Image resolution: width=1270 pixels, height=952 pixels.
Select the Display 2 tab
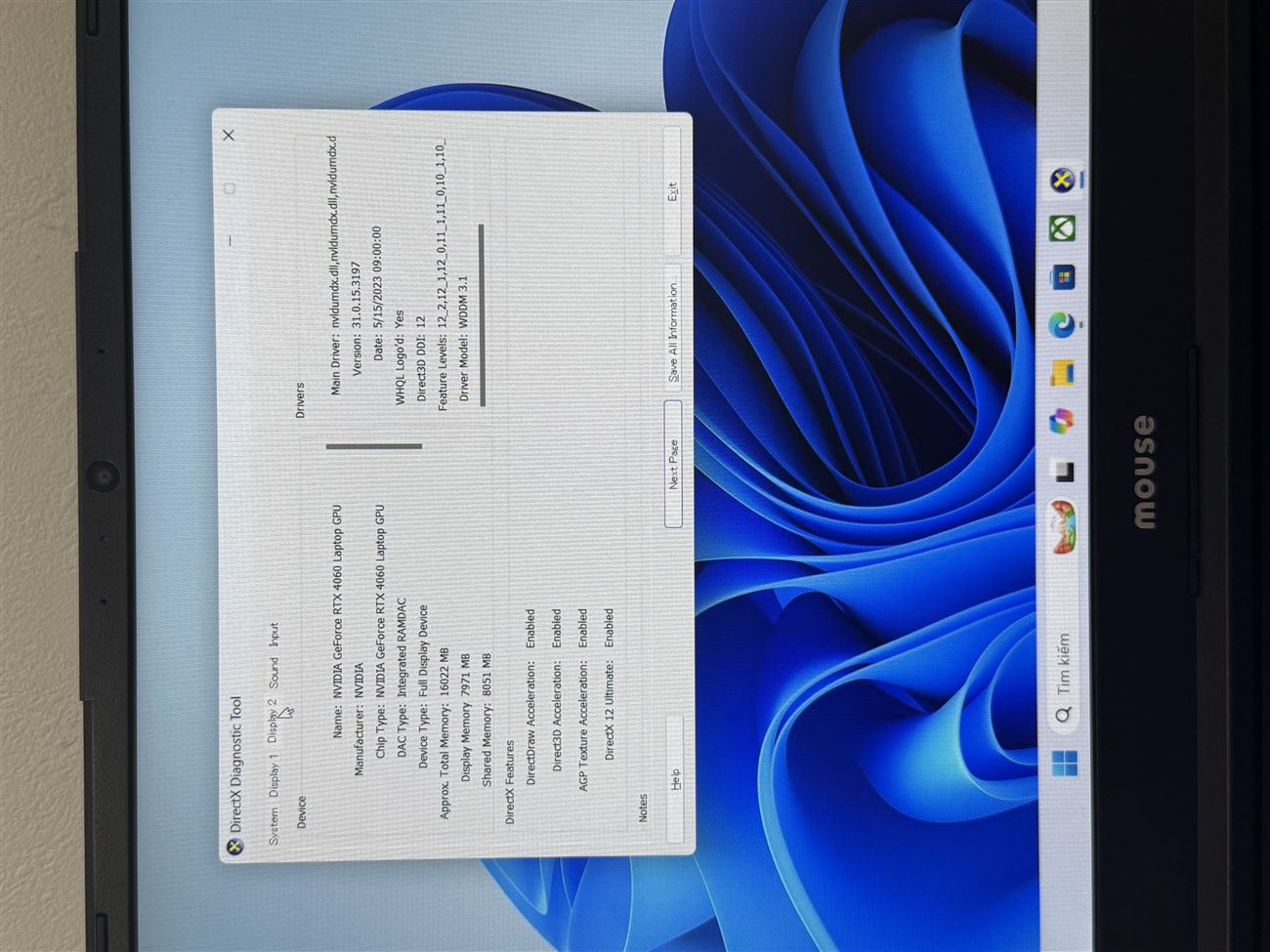click(274, 720)
